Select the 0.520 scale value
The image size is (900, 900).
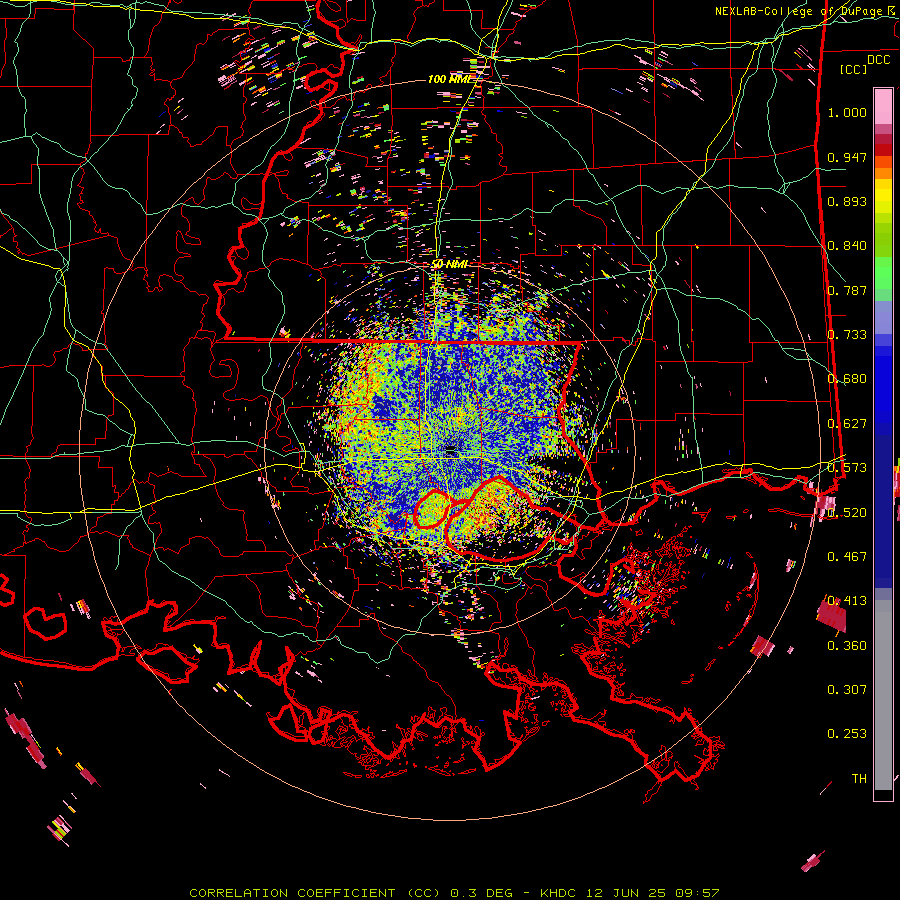(847, 512)
